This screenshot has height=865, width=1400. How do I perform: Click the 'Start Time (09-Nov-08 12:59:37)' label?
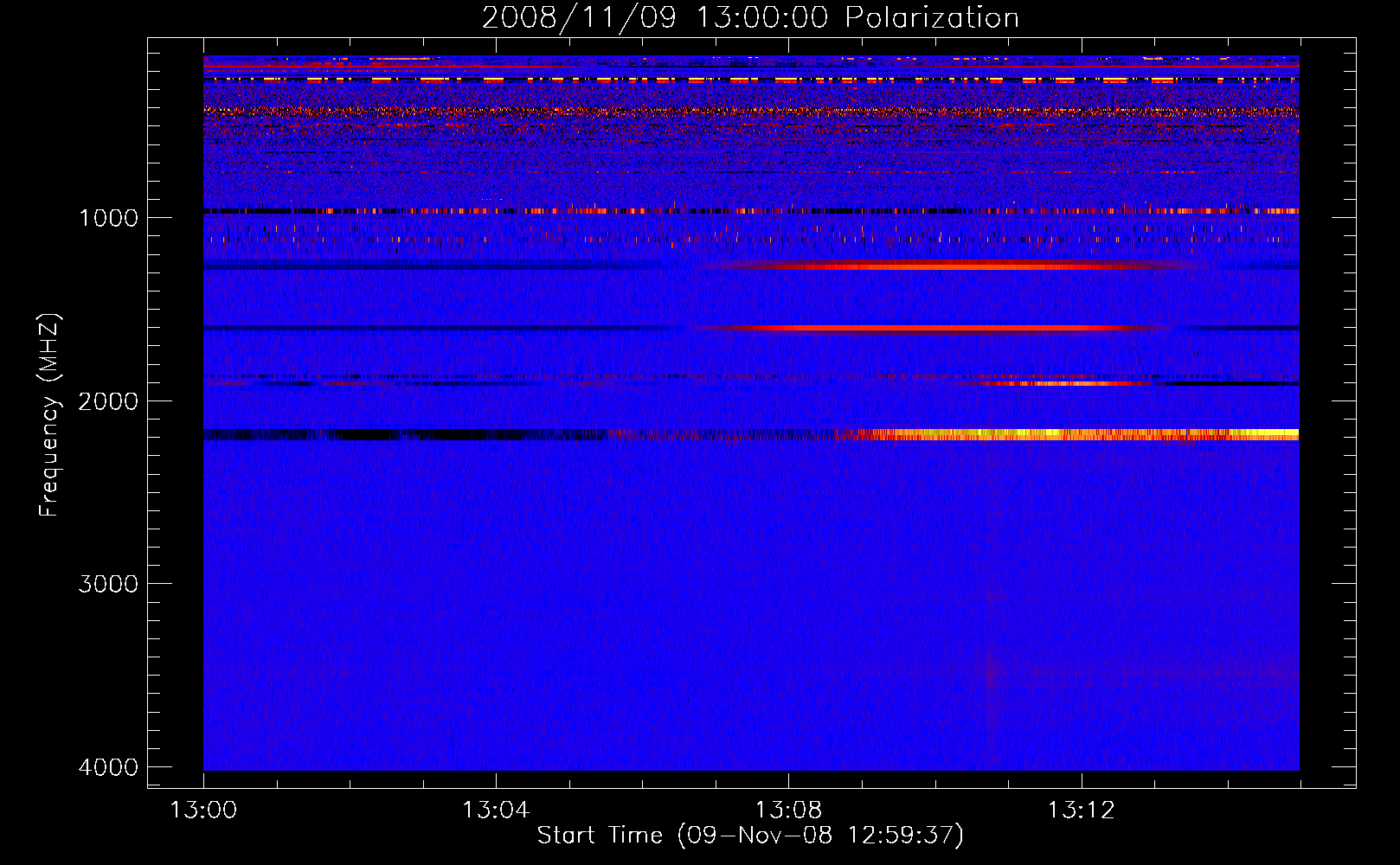coord(750,836)
